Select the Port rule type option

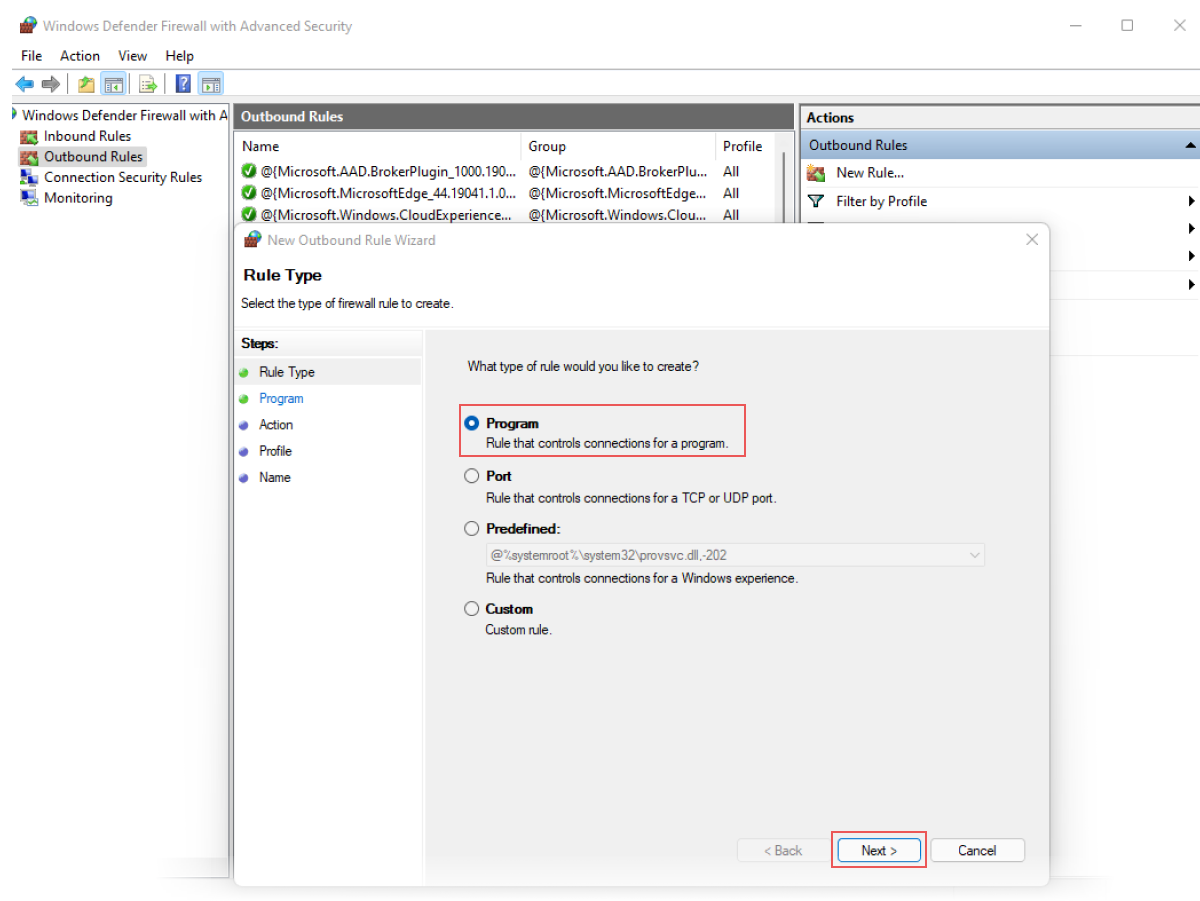pyautogui.click(x=471, y=475)
